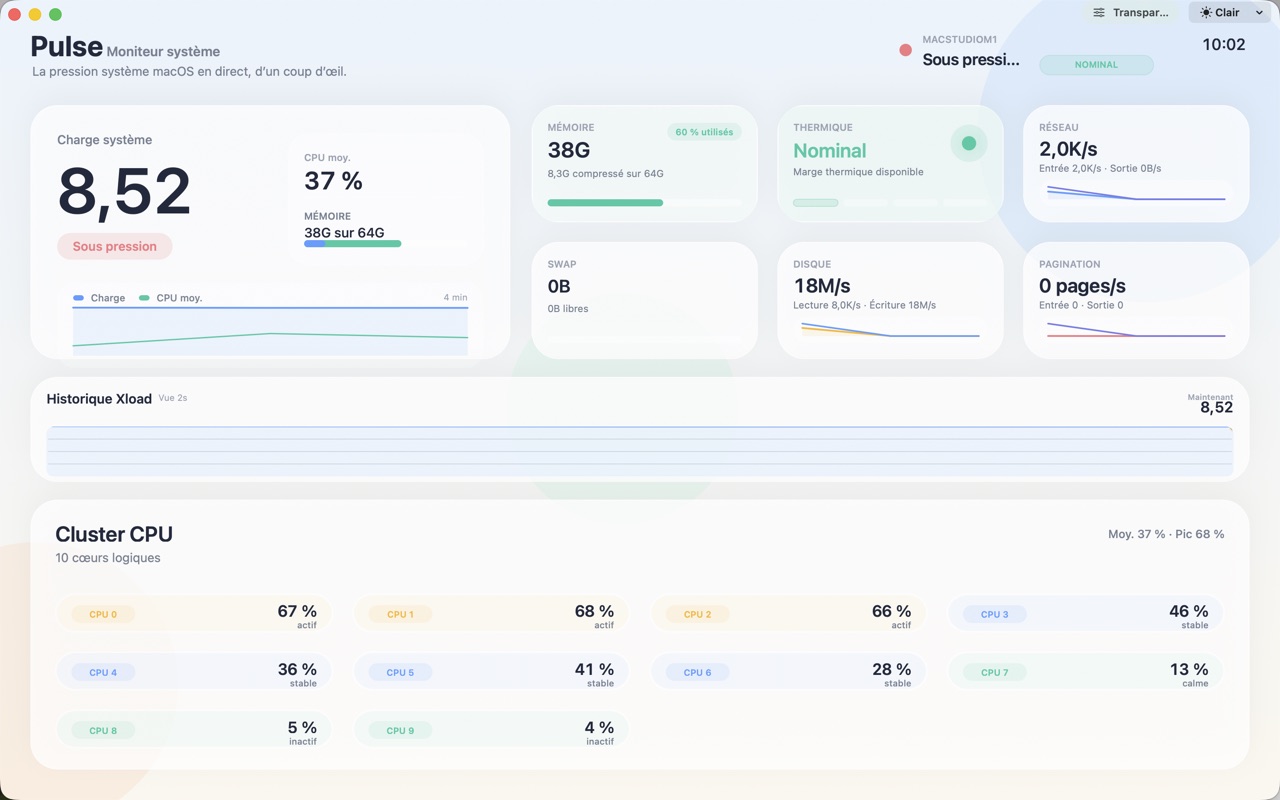This screenshot has height=800, width=1280.
Task: Click the CPU 6 label pill
Action: tap(697, 672)
